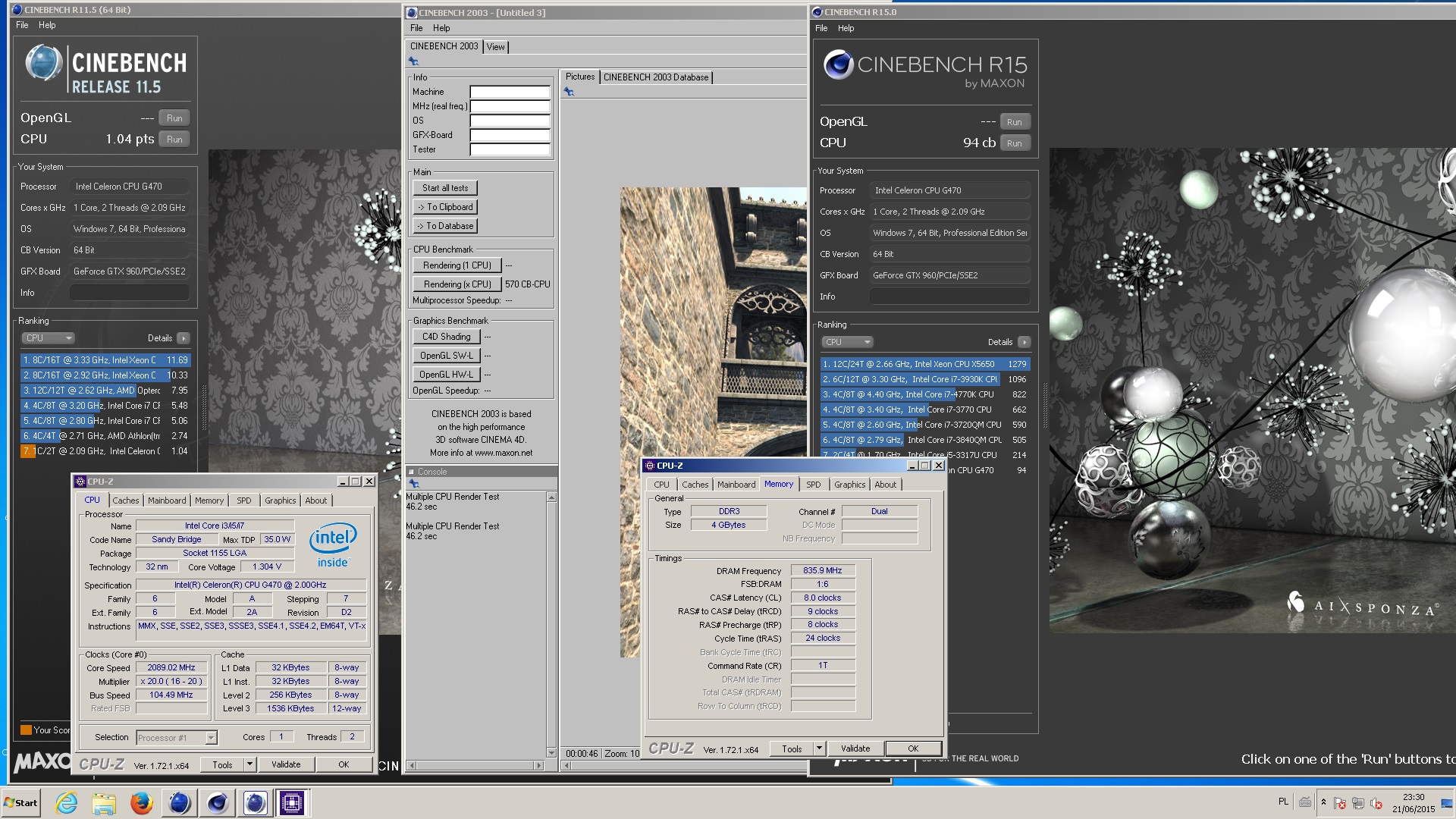Open Tools dropdown arrow in CPU-Z Memory window
This screenshot has width=1456, height=819.
click(819, 748)
